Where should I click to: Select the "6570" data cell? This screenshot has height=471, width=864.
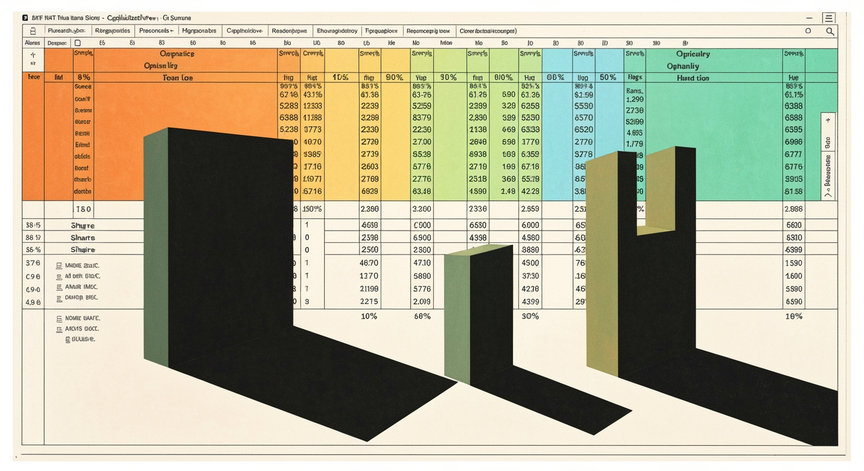point(584,118)
